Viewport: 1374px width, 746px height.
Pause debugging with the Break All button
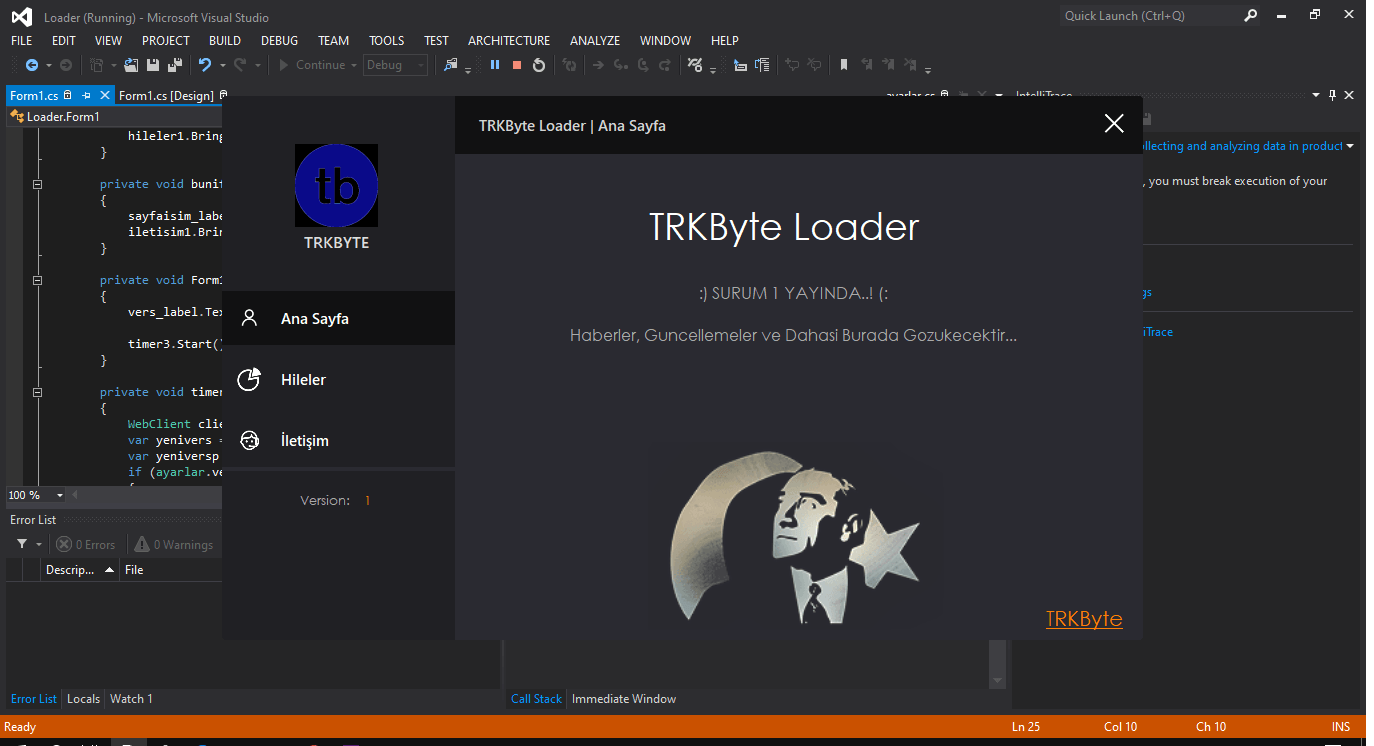click(494, 65)
